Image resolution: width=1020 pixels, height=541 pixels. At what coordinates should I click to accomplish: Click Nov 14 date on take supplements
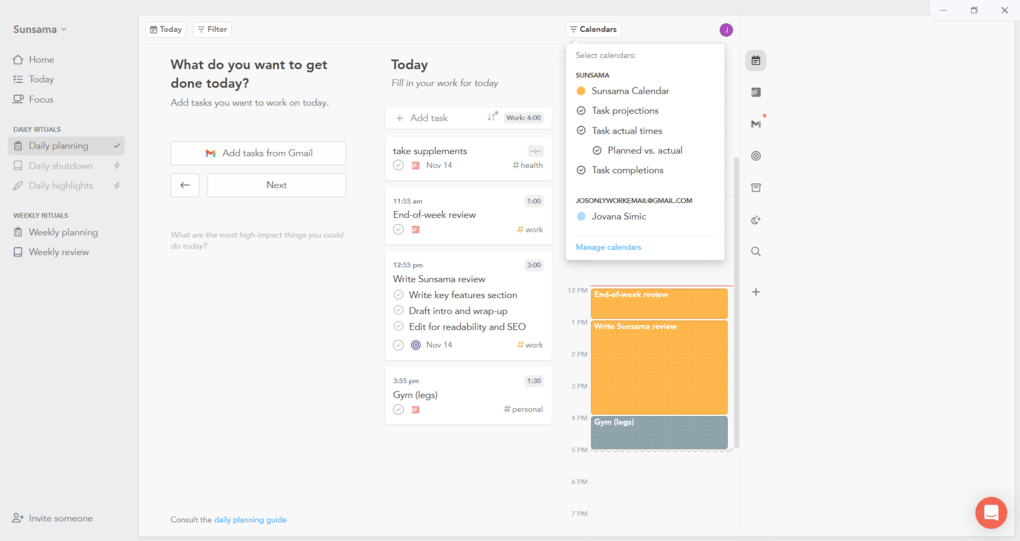(x=439, y=166)
